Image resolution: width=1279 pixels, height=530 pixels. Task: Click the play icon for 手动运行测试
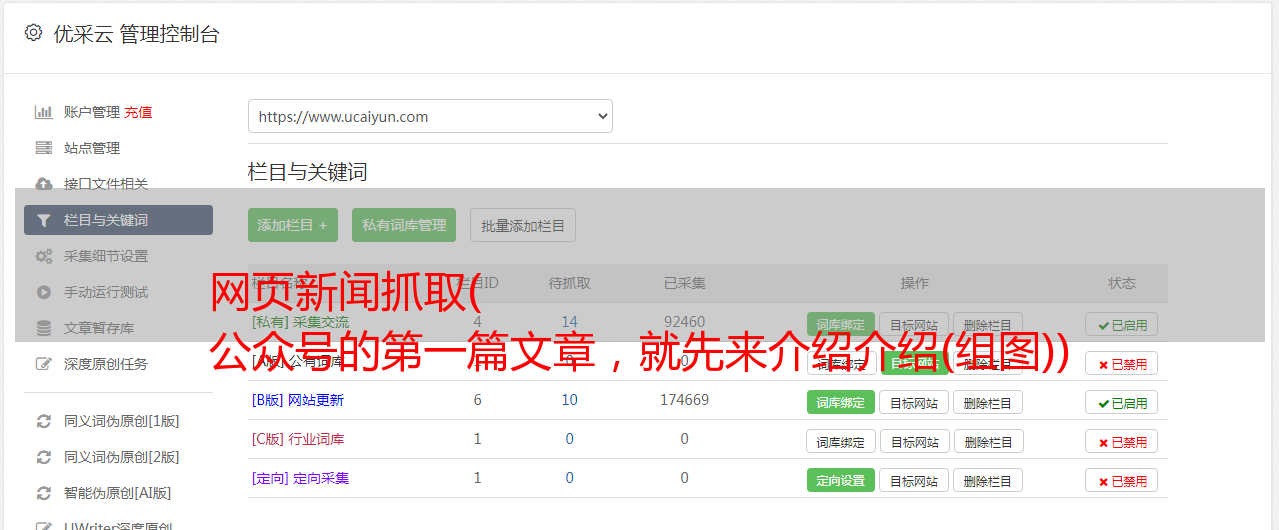click(44, 292)
